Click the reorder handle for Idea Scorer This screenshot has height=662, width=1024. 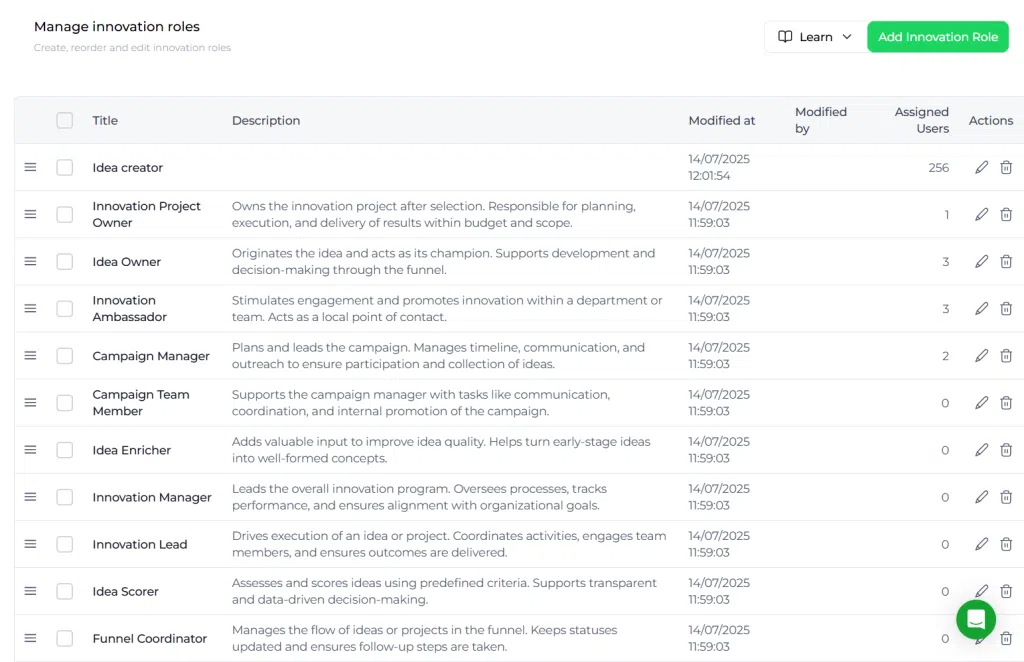click(x=30, y=591)
